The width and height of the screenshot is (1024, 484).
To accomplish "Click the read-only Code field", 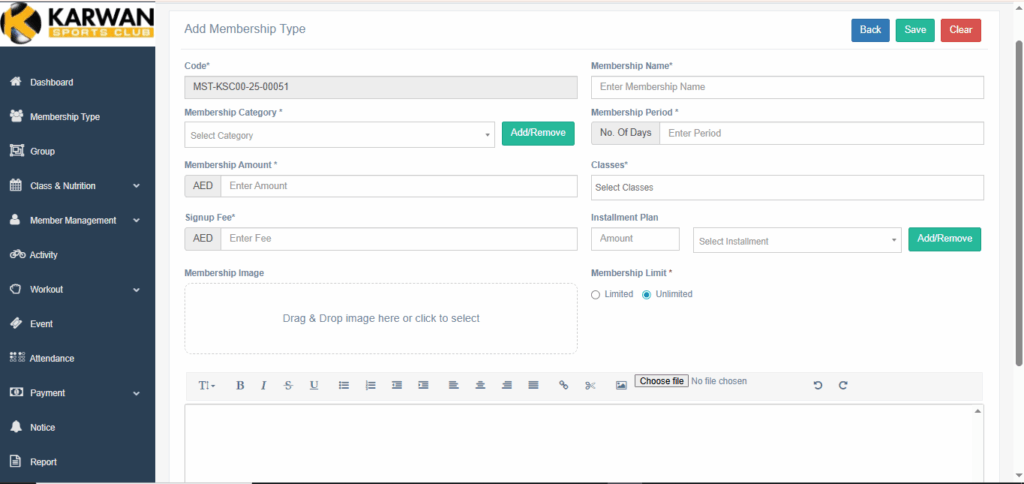I will tap(381, 87).
